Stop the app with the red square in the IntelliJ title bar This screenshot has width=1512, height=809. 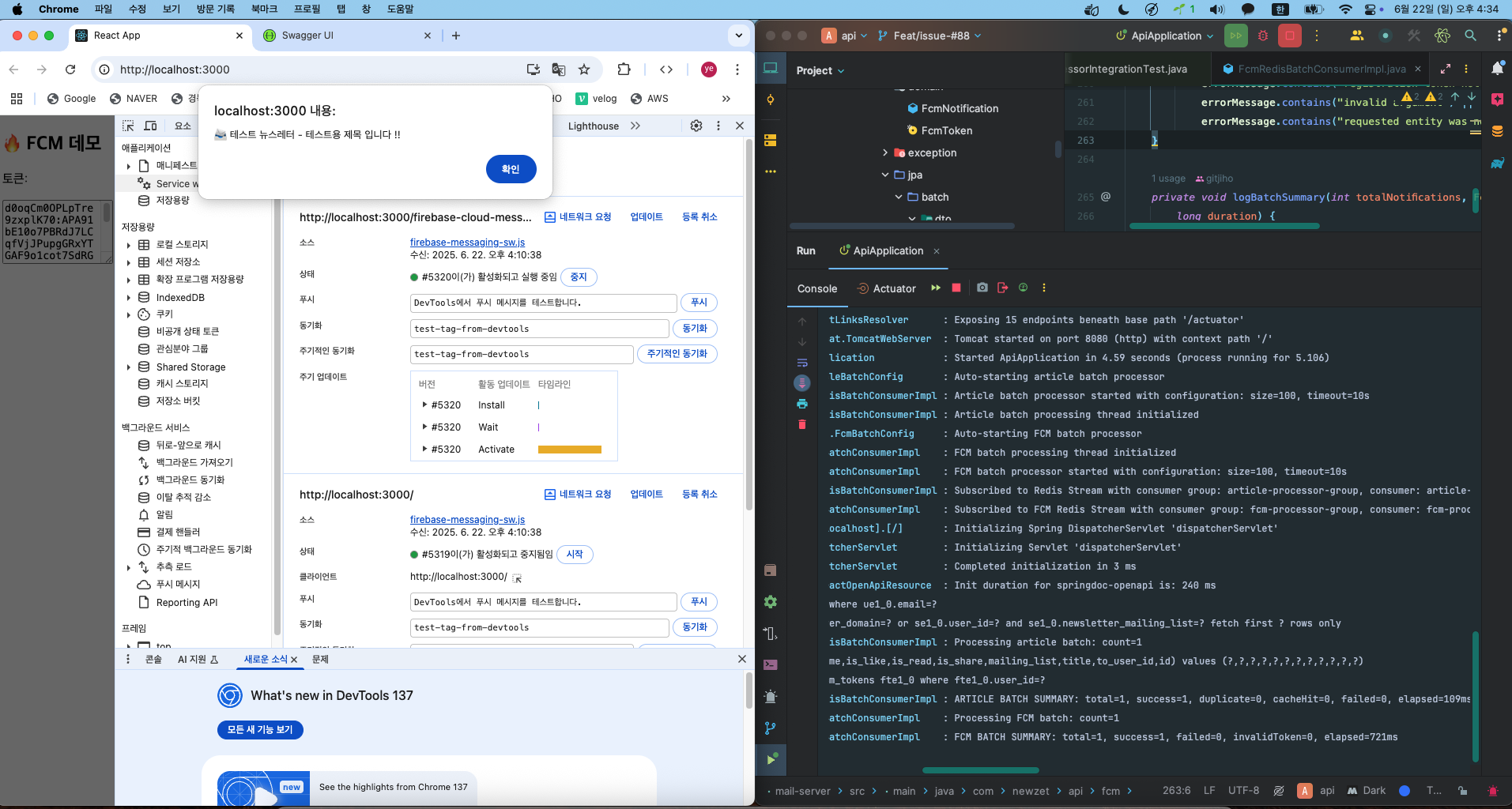(1290, 36)
